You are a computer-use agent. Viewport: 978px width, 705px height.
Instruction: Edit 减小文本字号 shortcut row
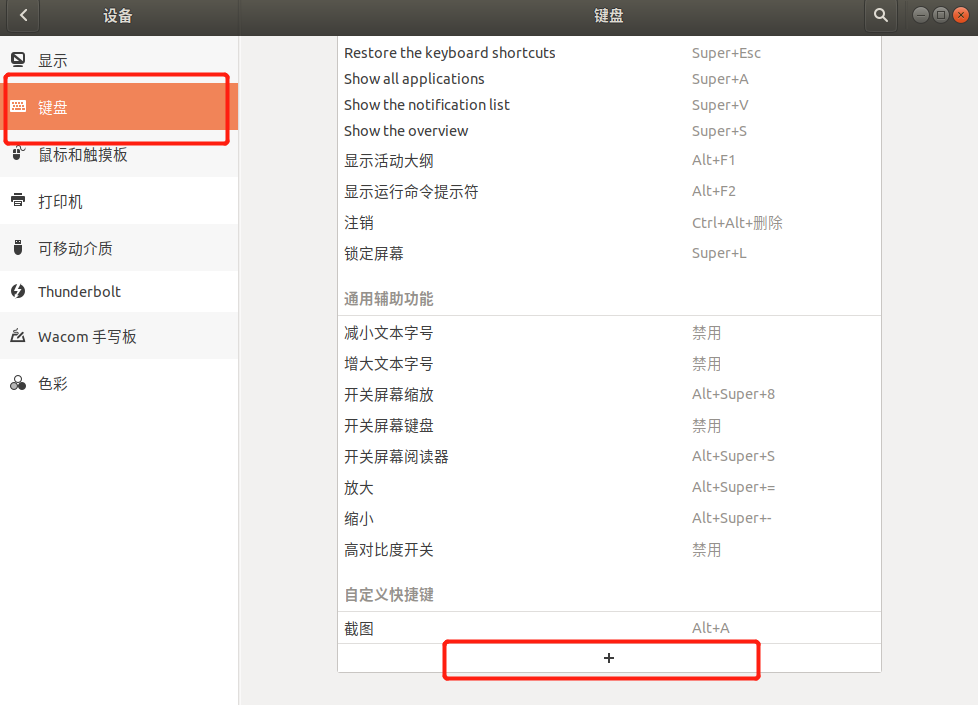click(609, 333)
